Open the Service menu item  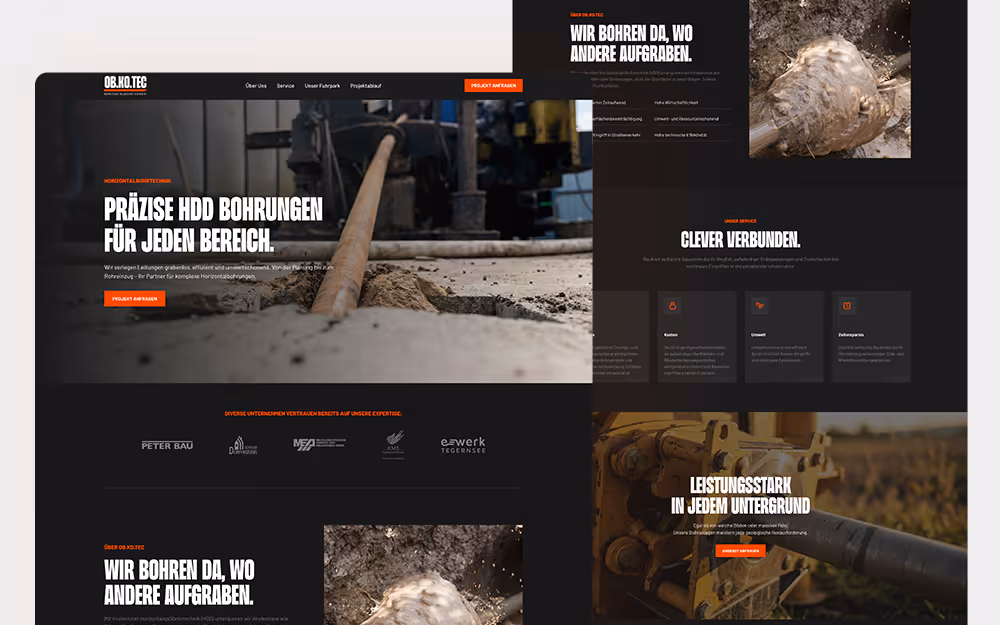285,85
